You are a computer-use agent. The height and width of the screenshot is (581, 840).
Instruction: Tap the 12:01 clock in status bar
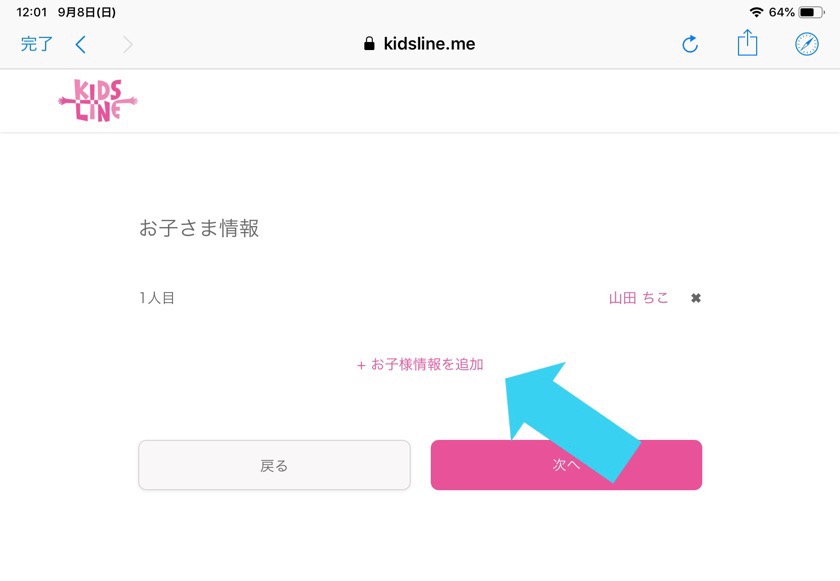coord(32,12)
